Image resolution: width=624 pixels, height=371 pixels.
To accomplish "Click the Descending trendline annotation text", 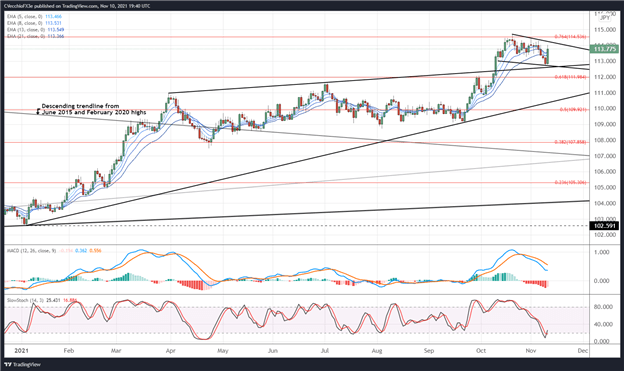I will (x=94, y=109).
